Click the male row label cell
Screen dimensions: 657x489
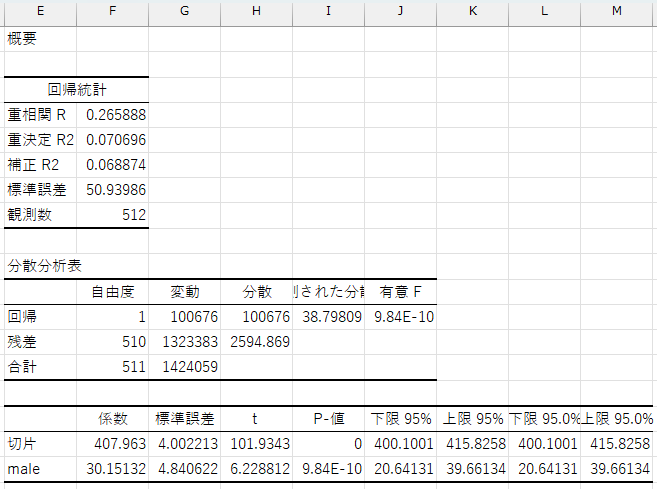tap(39, 468)
